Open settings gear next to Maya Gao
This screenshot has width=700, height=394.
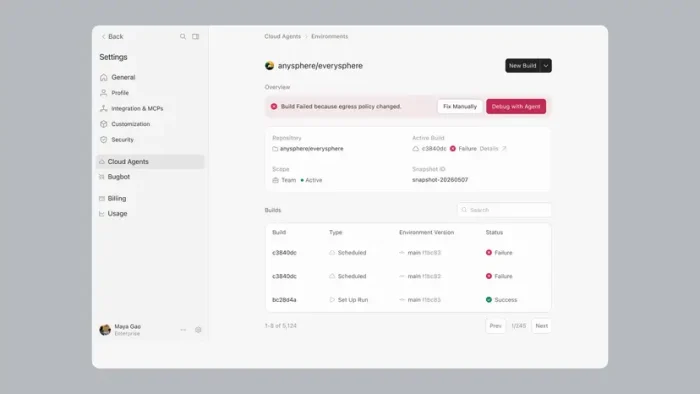coord(198,330)
